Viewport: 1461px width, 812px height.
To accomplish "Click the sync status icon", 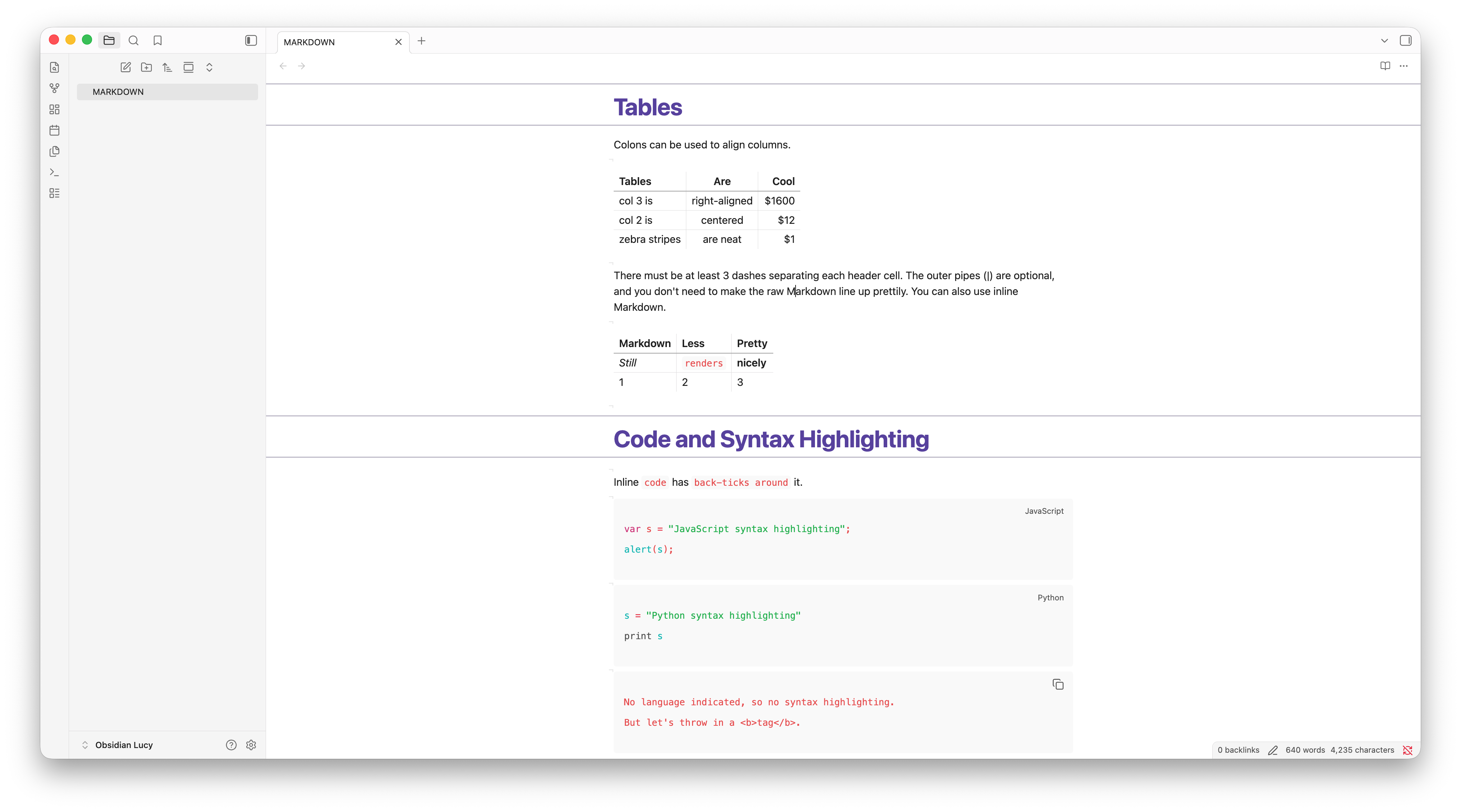I will (1408, 750).
